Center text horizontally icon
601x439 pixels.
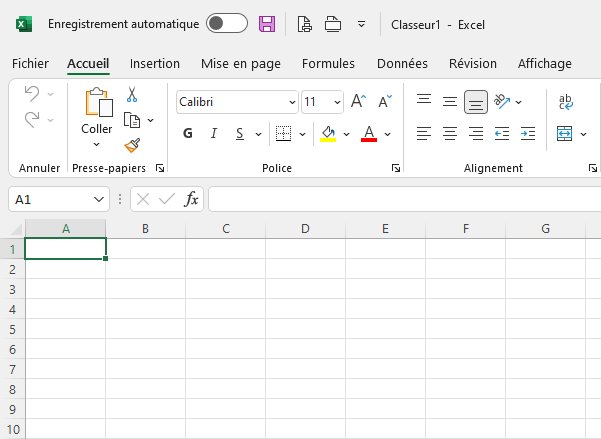coord(450,133)
